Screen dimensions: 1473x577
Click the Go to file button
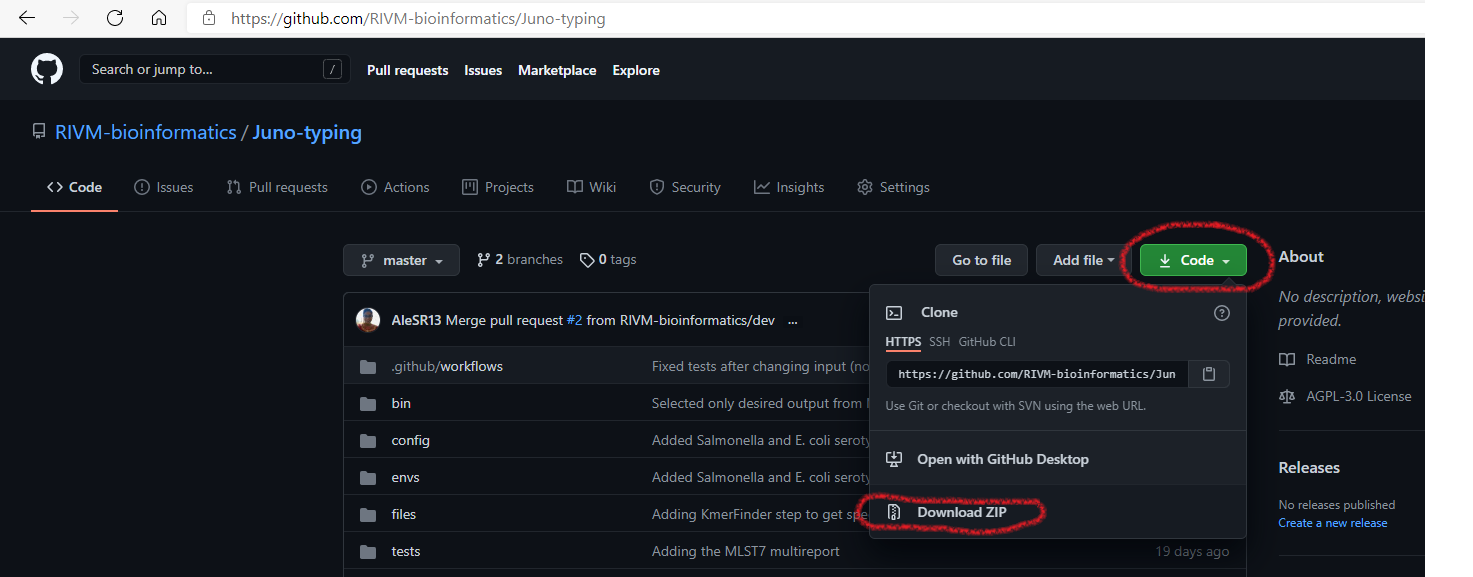[x=981, y=260]
